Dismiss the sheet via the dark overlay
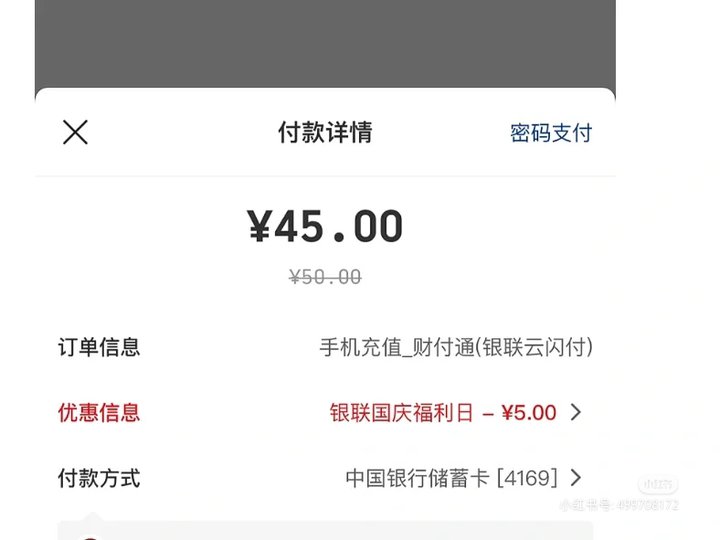Screen dimensions: 720x540 tap(325, 44)
